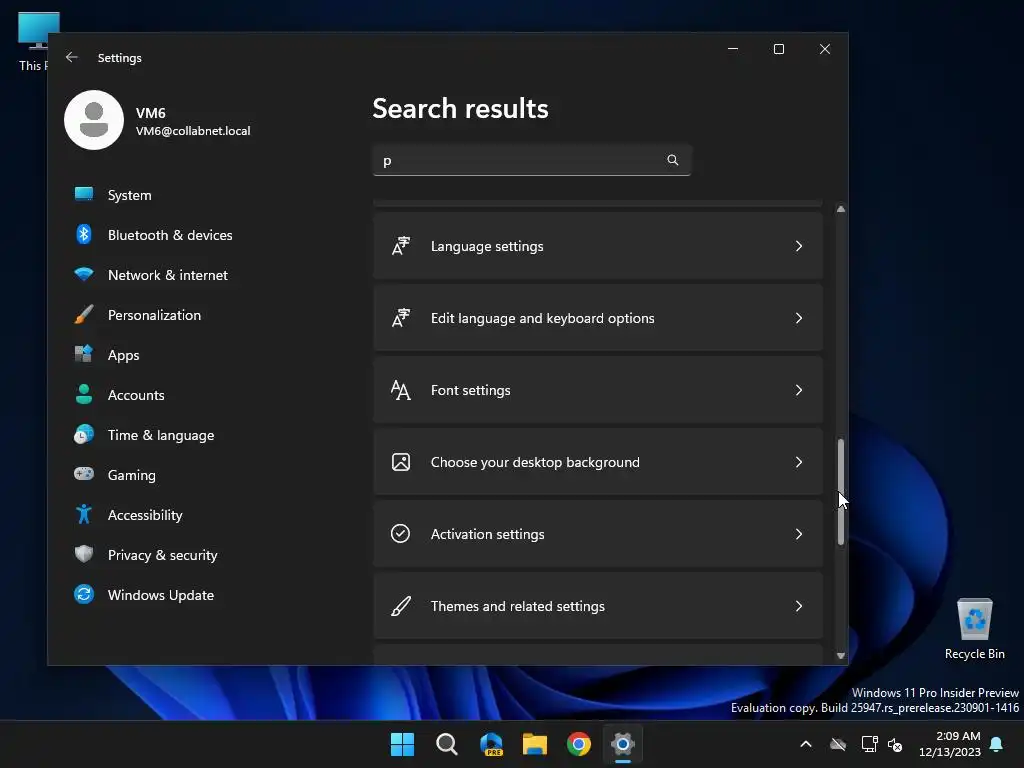1024x768 pixels.
Task: Expand Language settings chevron
Action: [799, 246]
